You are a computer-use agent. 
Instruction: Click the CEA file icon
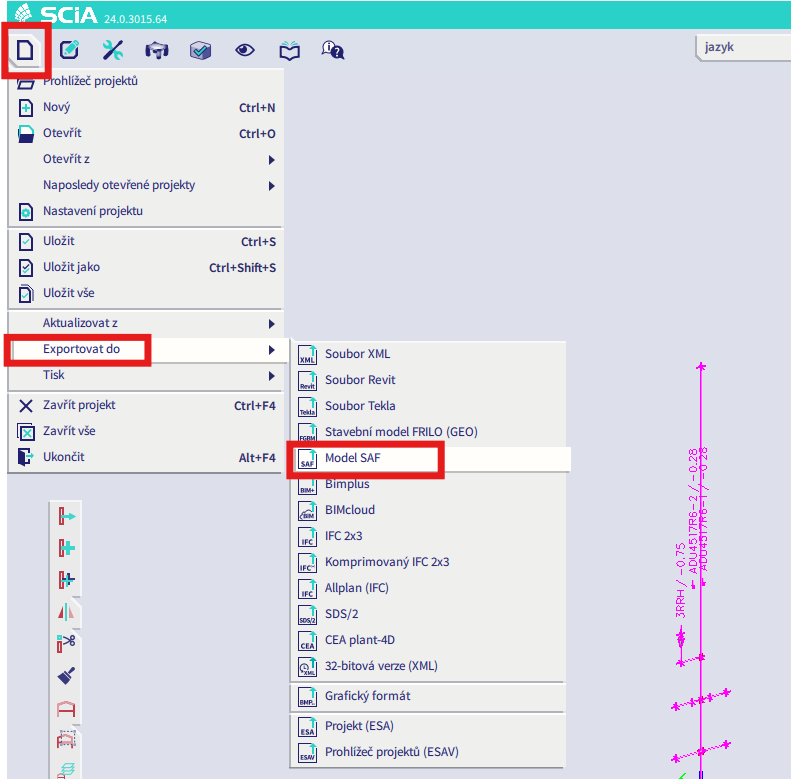(307, 640)
